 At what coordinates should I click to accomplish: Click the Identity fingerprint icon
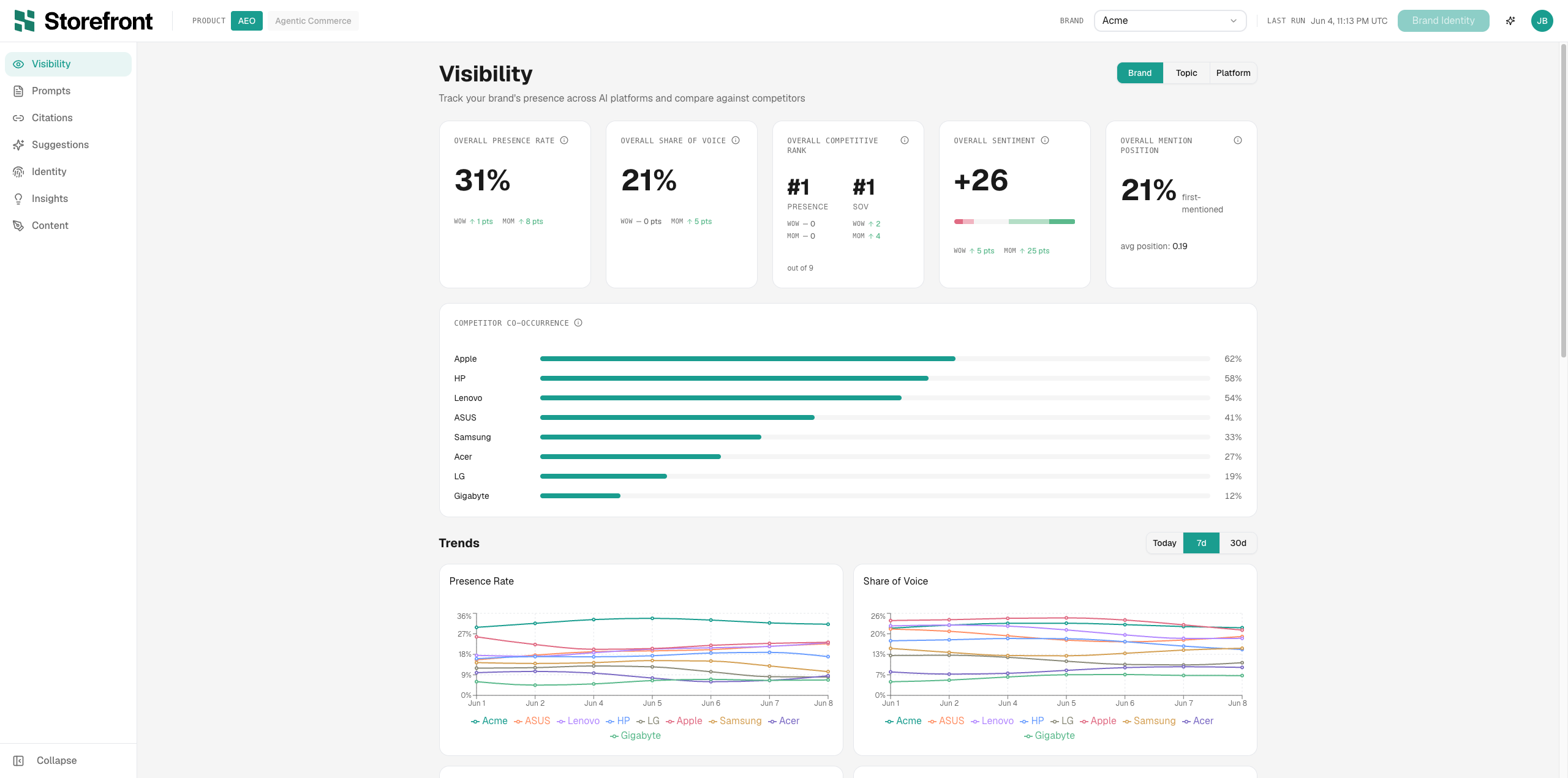[x=18, y=172]
